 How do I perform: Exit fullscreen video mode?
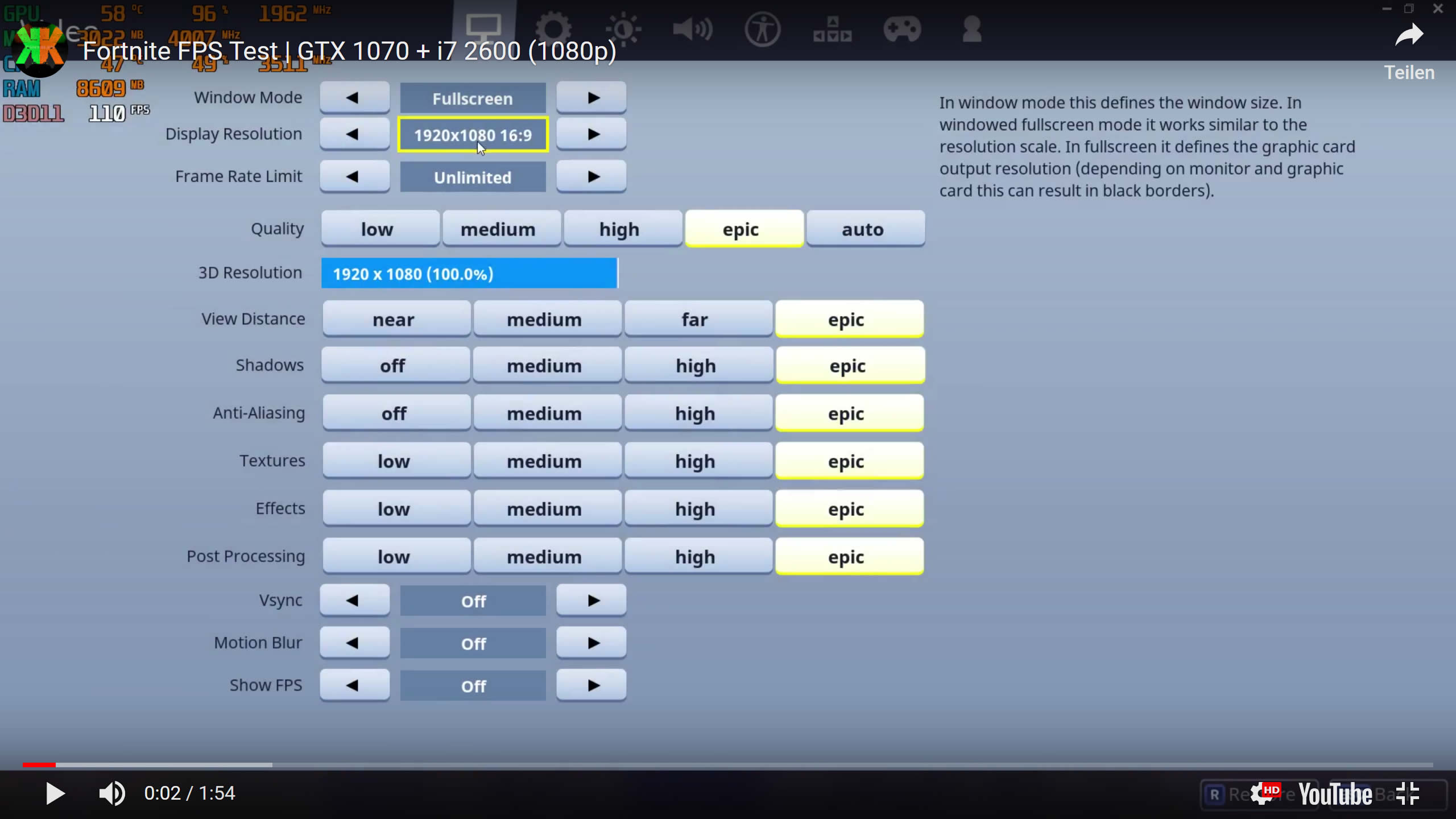click(x=1408, y=793)
